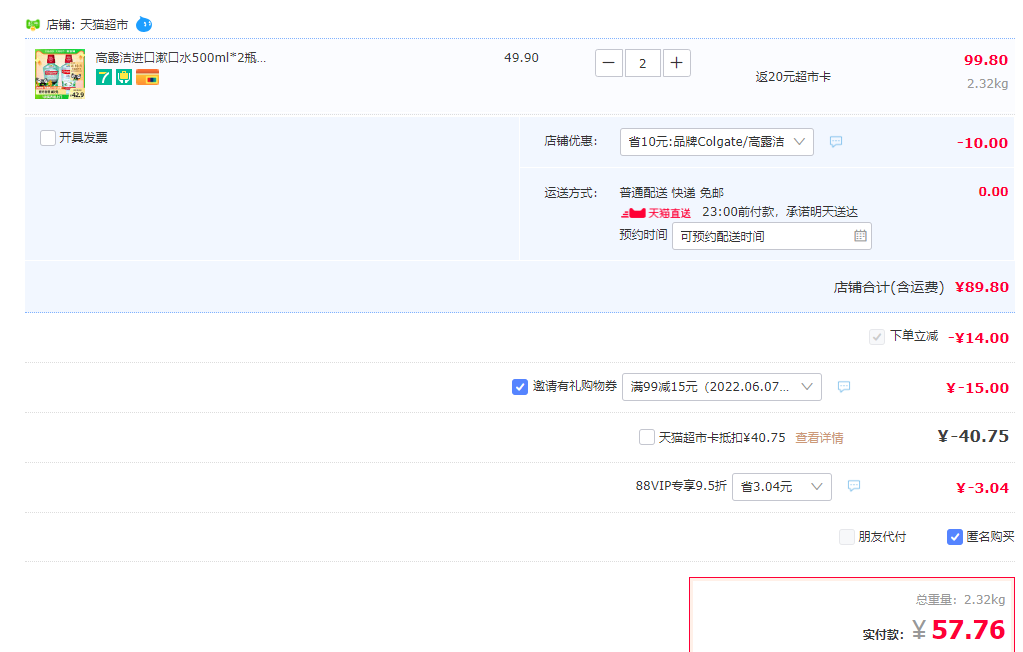Screen dimensions: 1023x652
Task: Uncheck the 匿名购买 checkbox
Action: point(954,537)
